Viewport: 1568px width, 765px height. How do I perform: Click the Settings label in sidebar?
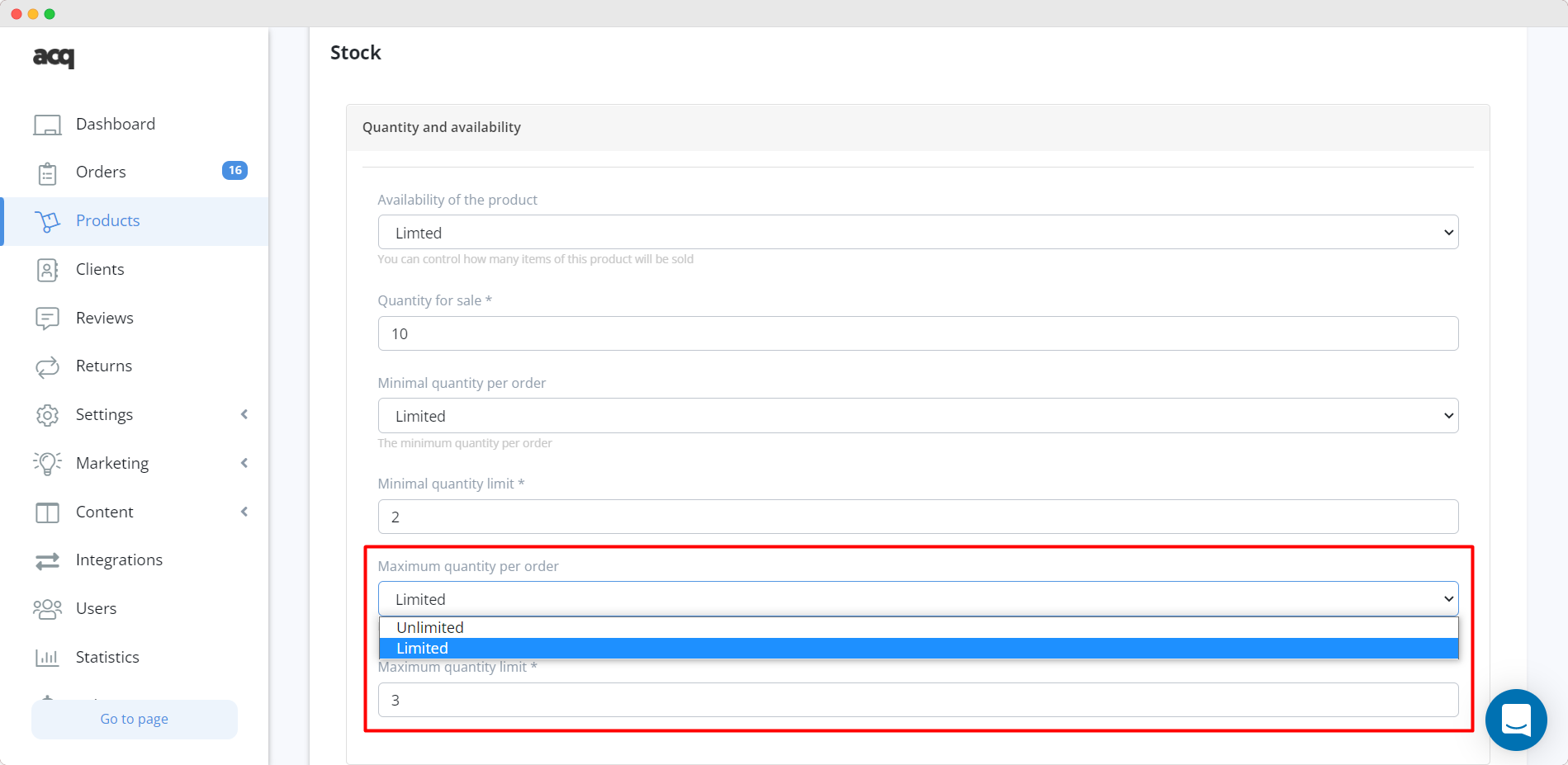[104, 414]
